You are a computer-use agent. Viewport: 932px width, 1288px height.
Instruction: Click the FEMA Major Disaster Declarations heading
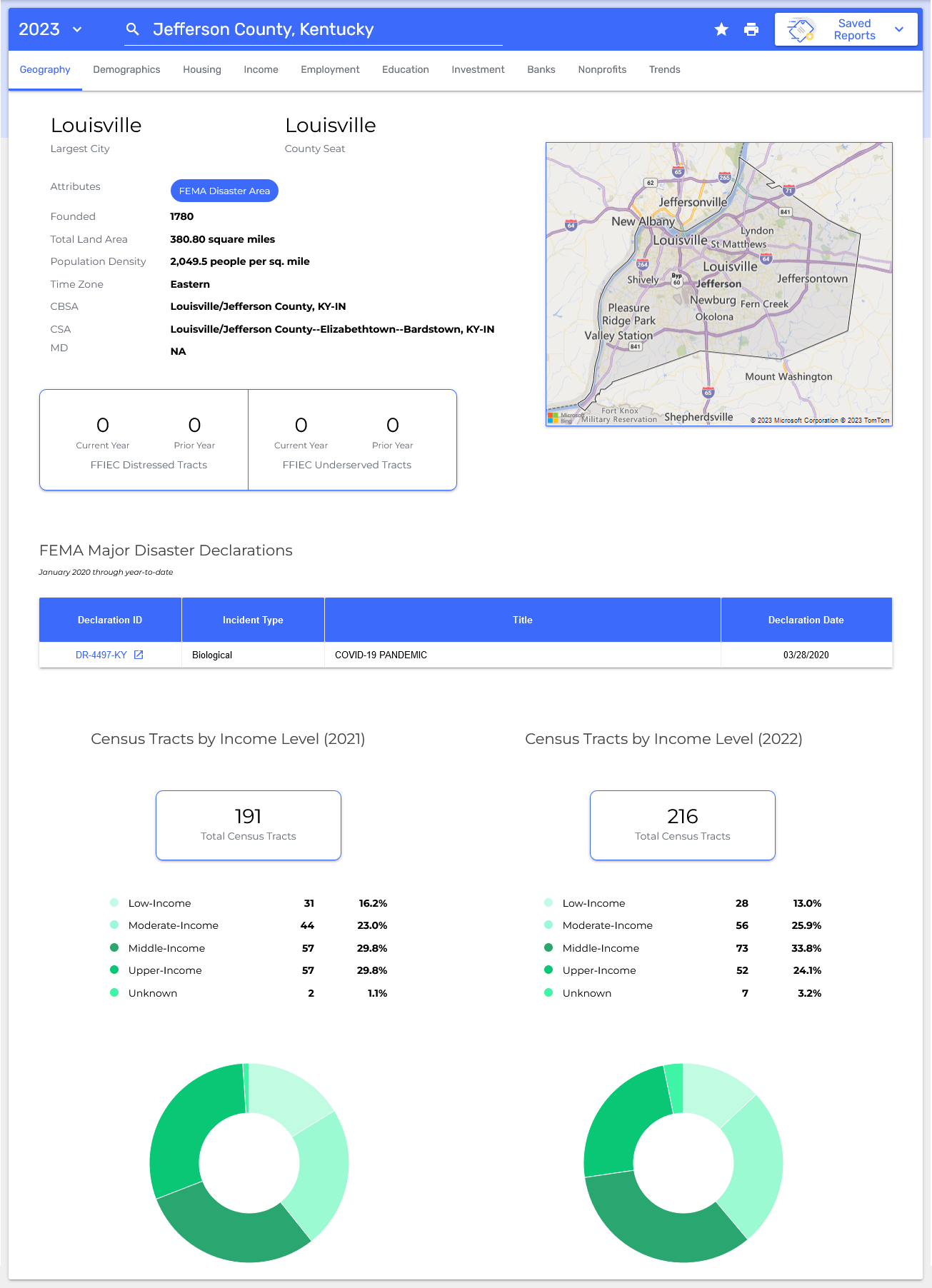pyautogui.click(x=166, y=550)
